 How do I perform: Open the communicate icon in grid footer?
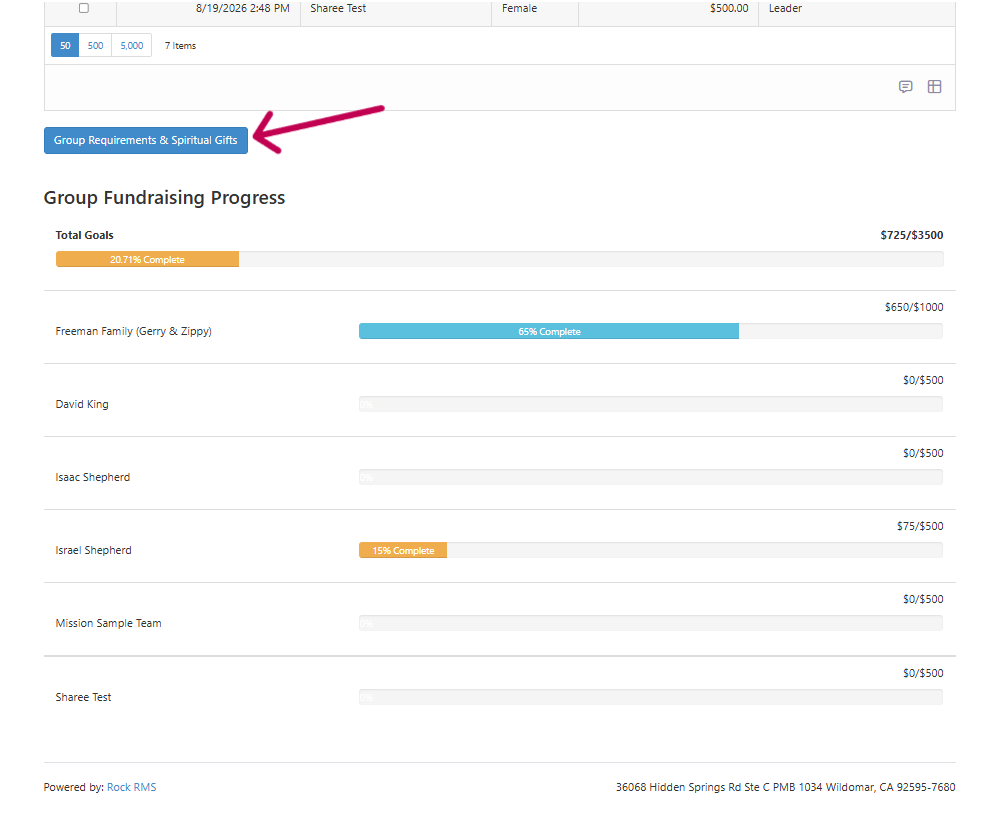click(905, 86)
